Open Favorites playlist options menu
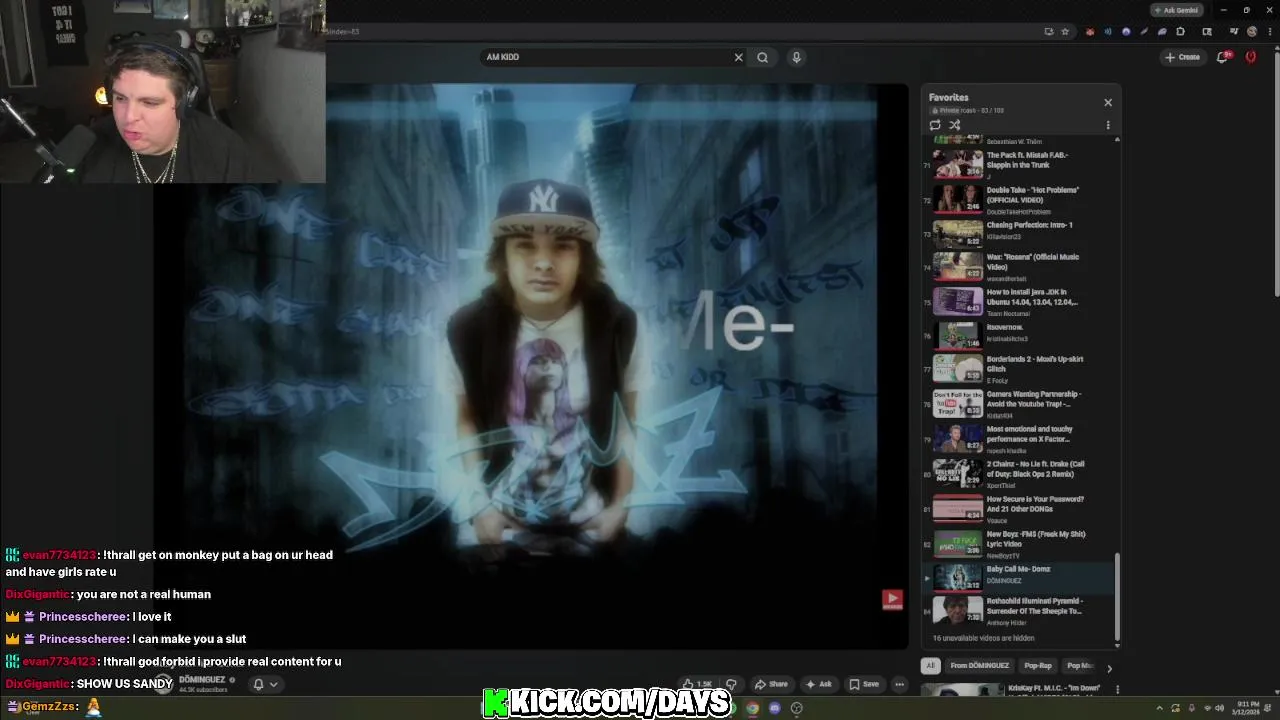This screenshot has height=720, width=1280. (1108, 125)
